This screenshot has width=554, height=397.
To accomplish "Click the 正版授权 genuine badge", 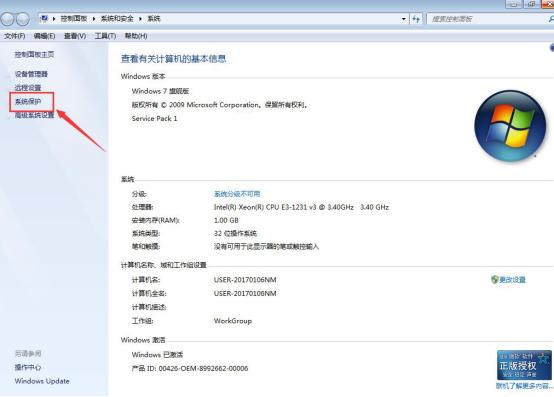I will (x=524, y=365).
